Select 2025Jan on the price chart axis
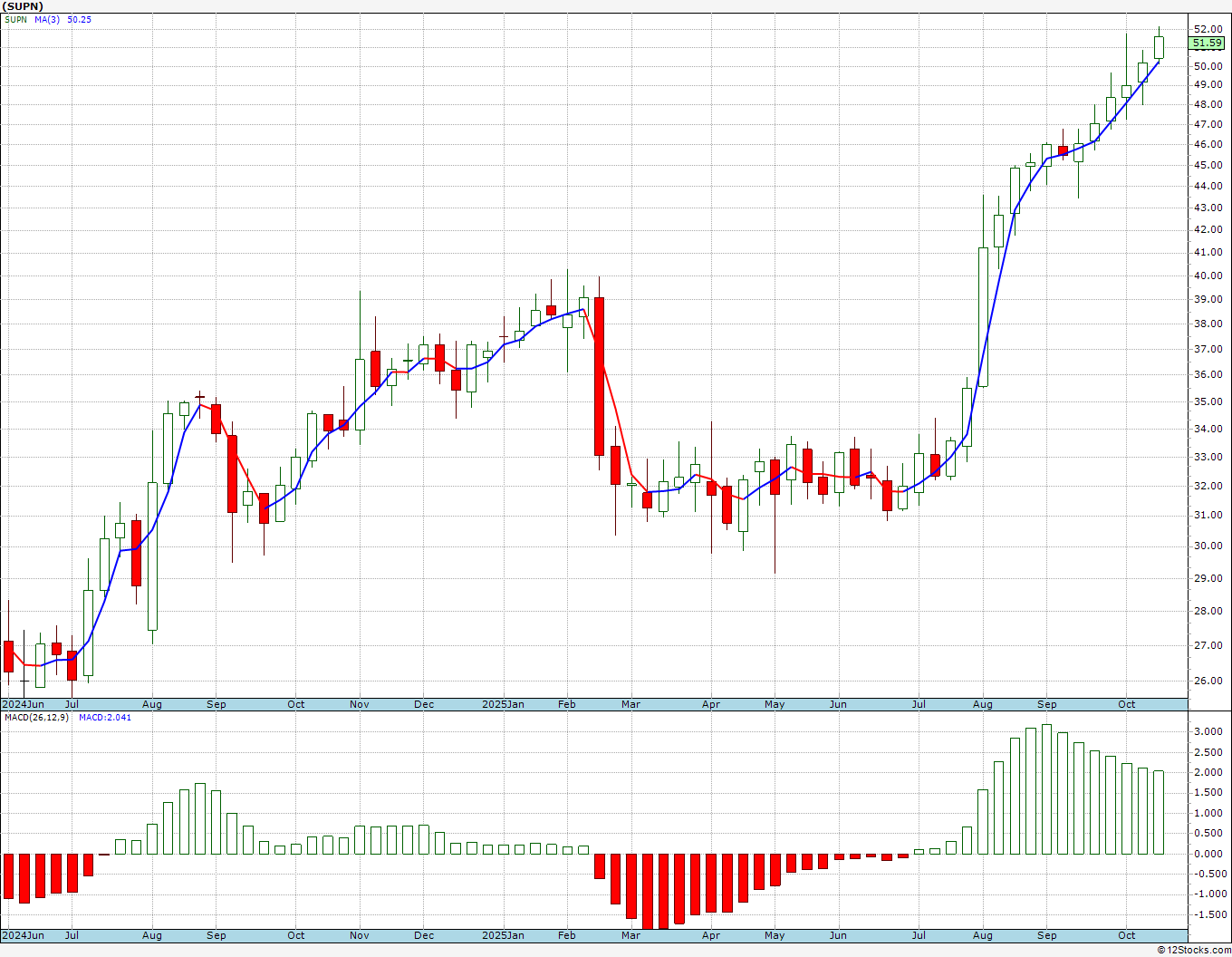The image size is (1232, 957). pos(503,704)
